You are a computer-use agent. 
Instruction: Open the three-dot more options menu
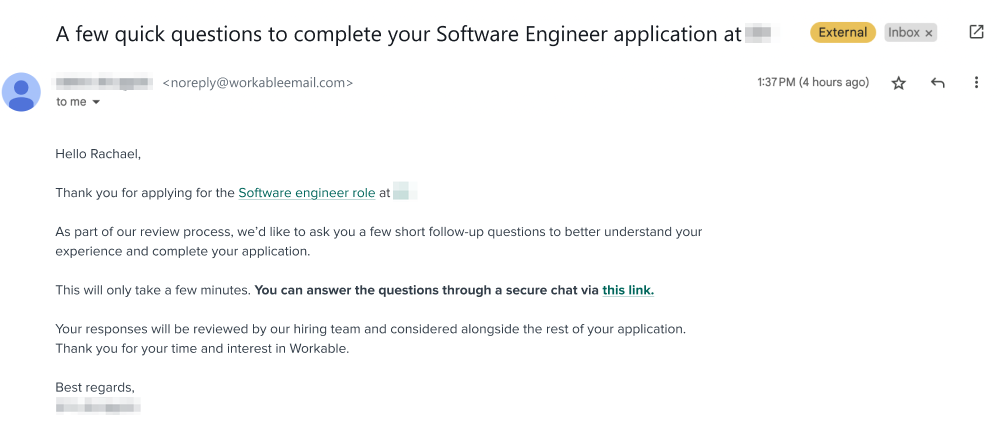(x=976, y=83)
